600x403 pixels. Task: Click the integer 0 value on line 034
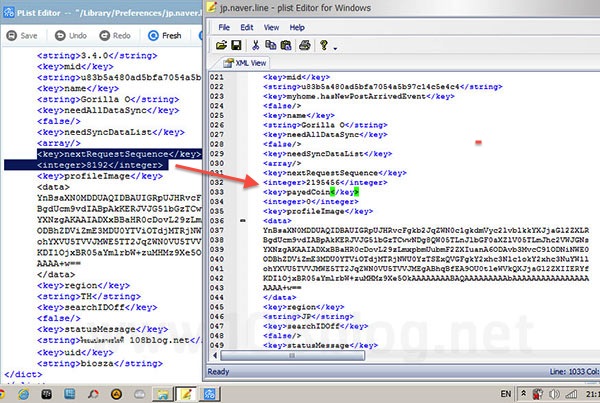(311, 202)
